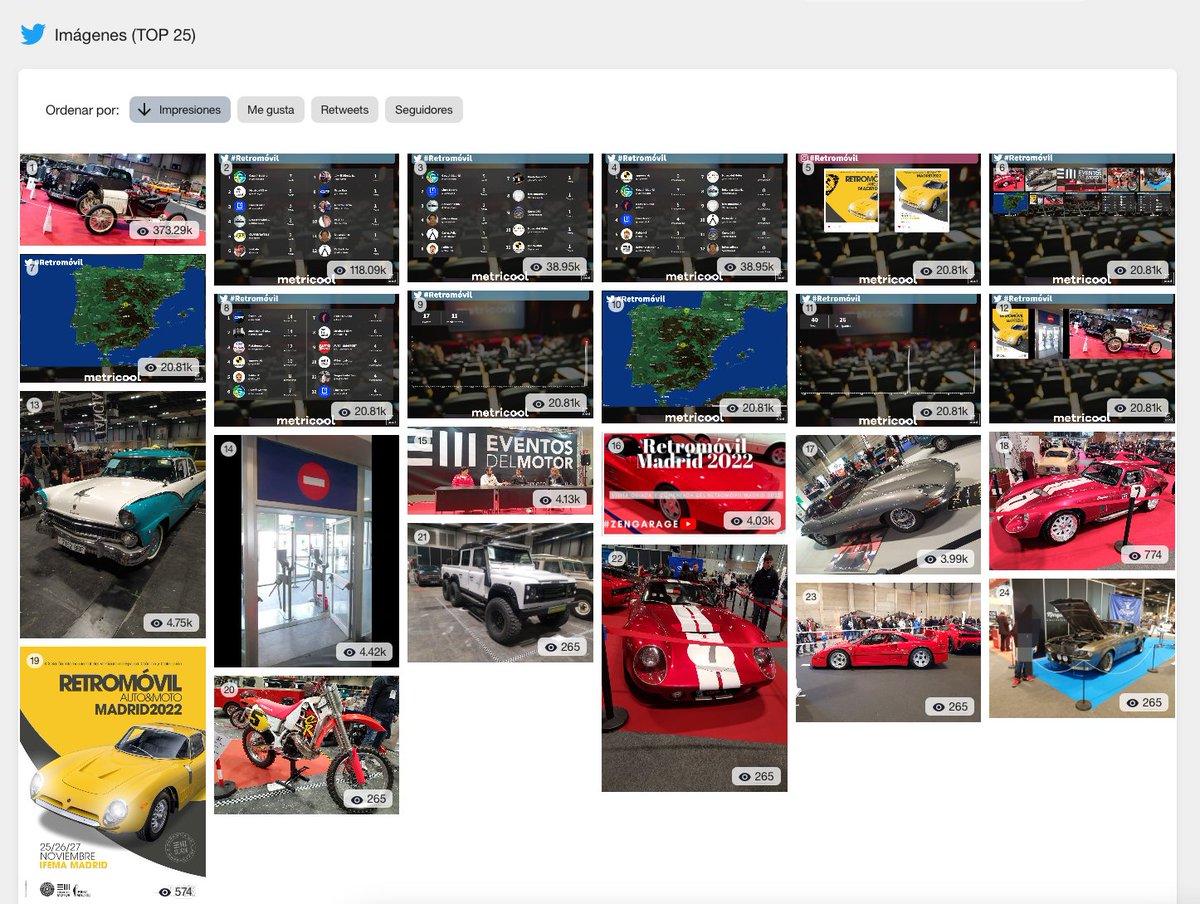Sort images by Me gusta
Viewport: 1200px width, 904px height.
pos(271,110)
